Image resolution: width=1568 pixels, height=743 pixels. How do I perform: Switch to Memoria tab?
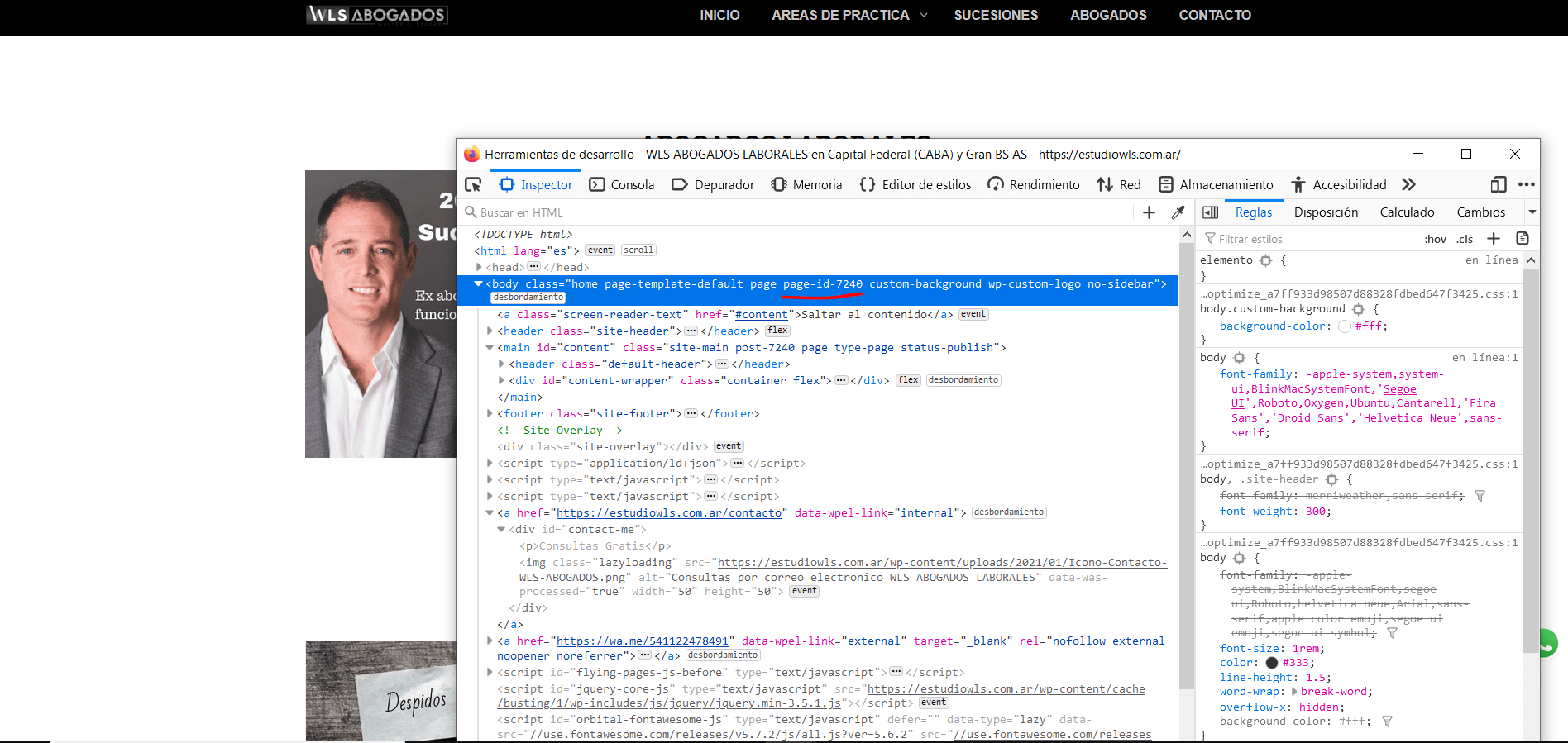pyautogui.click(x=806, y=184)
